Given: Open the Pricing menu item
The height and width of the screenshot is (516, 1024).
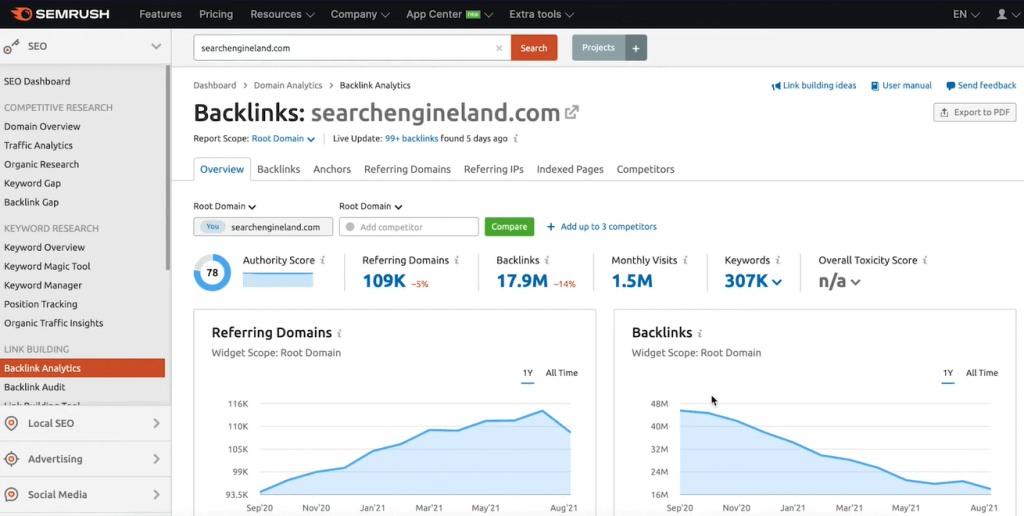Looking at the screenshot, I should click(x=216, y=14).
